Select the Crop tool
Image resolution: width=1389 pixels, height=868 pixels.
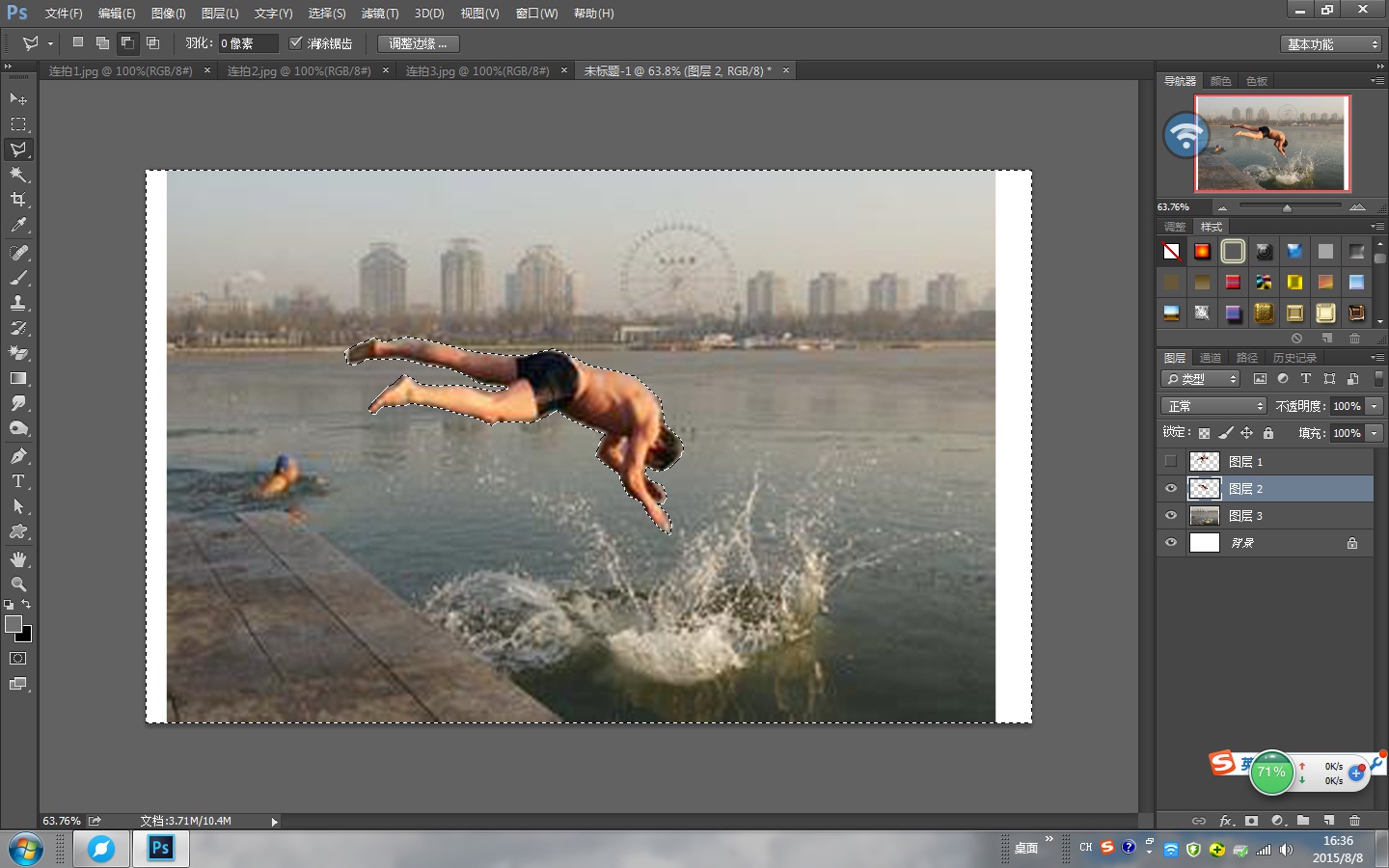point(18,200)
